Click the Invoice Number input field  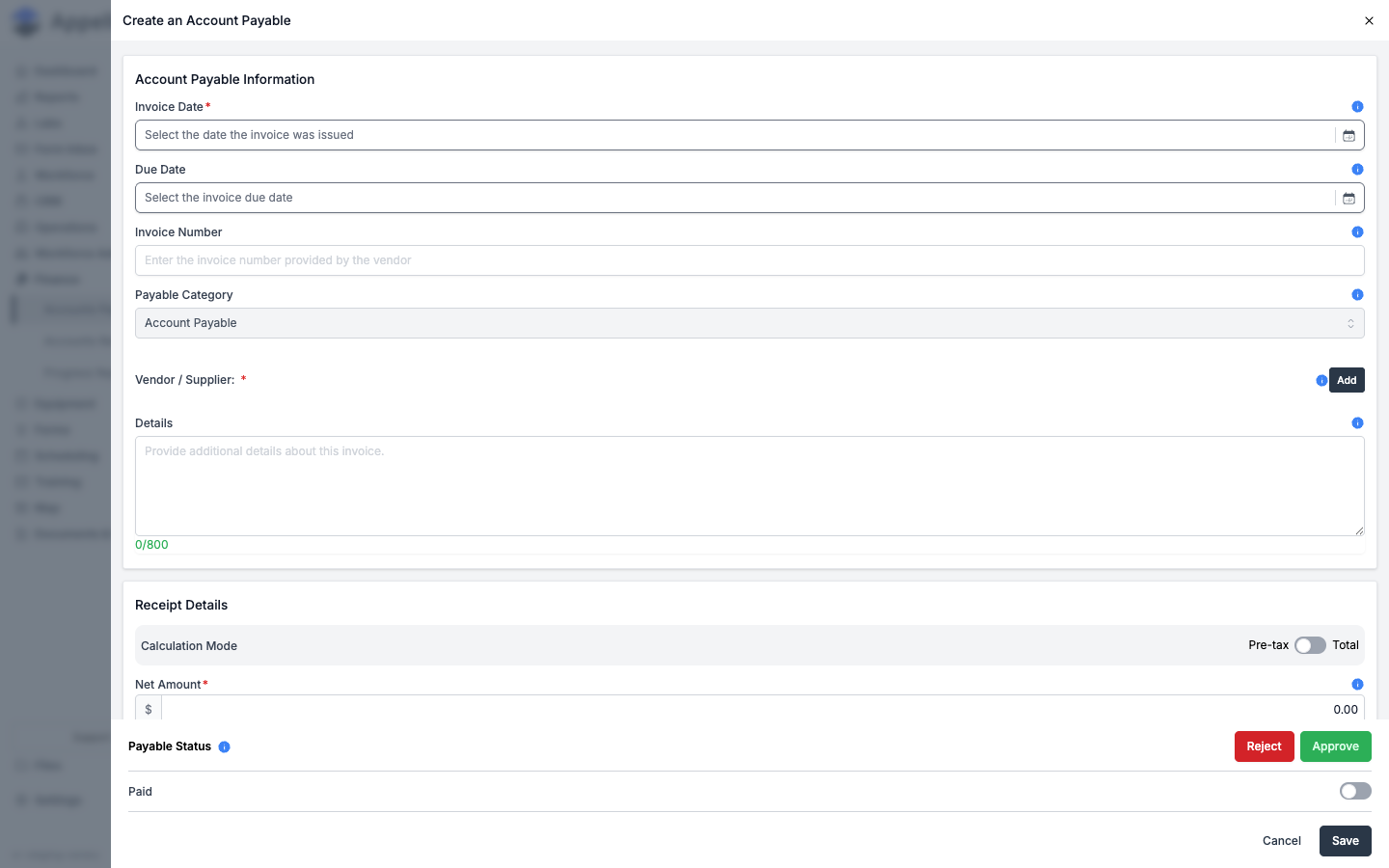pos(749,260)
